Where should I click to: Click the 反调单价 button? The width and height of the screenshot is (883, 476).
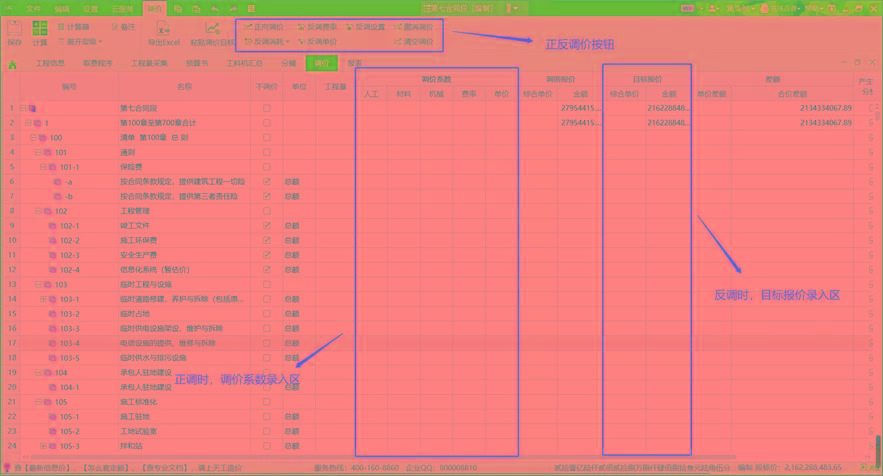pyautogui.click(x=317, y=41)
